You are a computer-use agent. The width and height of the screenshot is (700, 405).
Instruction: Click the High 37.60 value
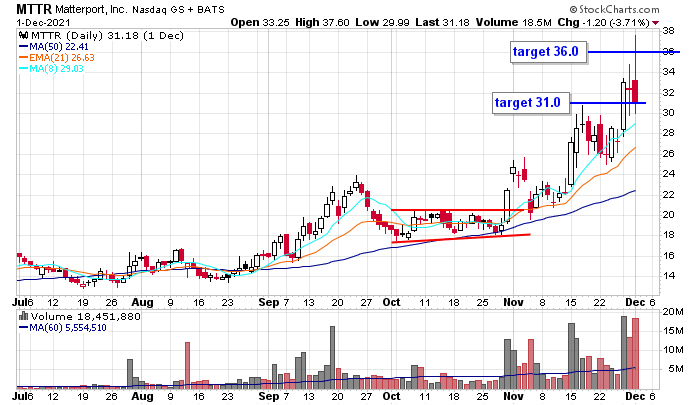click(x=322, y=22)
